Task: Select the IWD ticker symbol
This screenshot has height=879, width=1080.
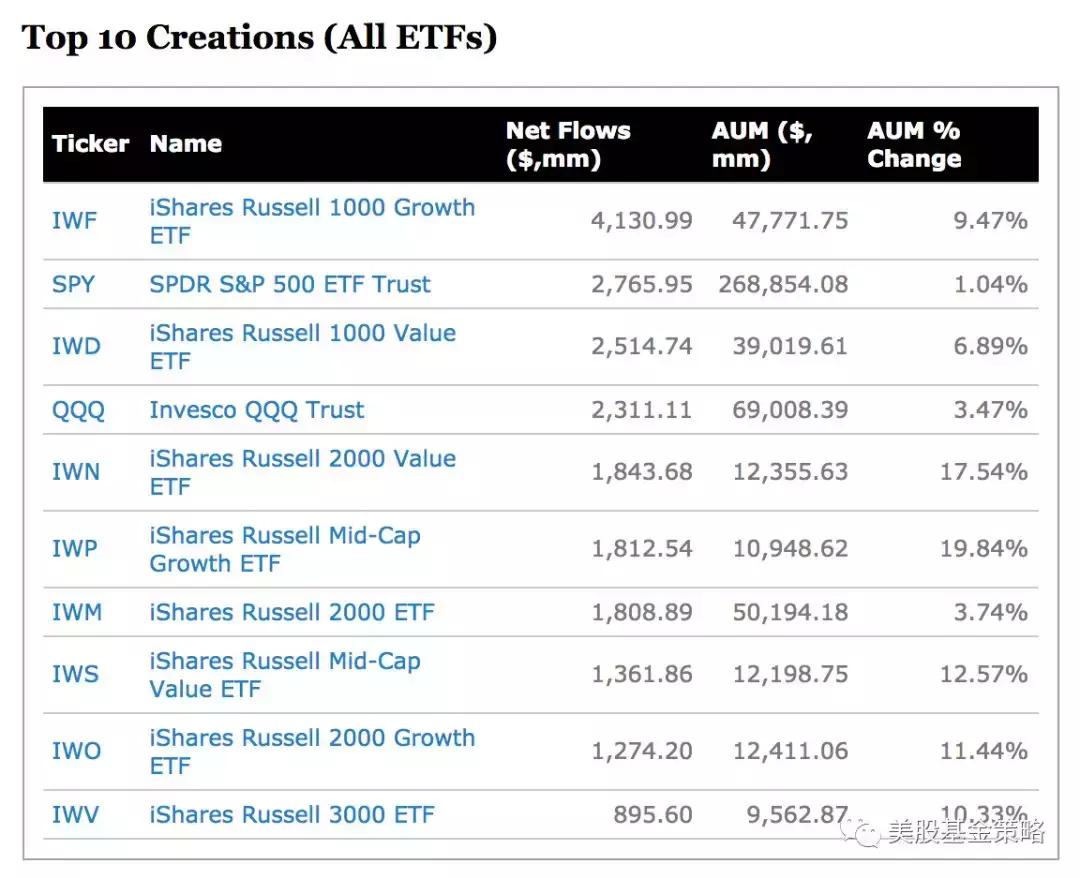Action: coord(76,346)
